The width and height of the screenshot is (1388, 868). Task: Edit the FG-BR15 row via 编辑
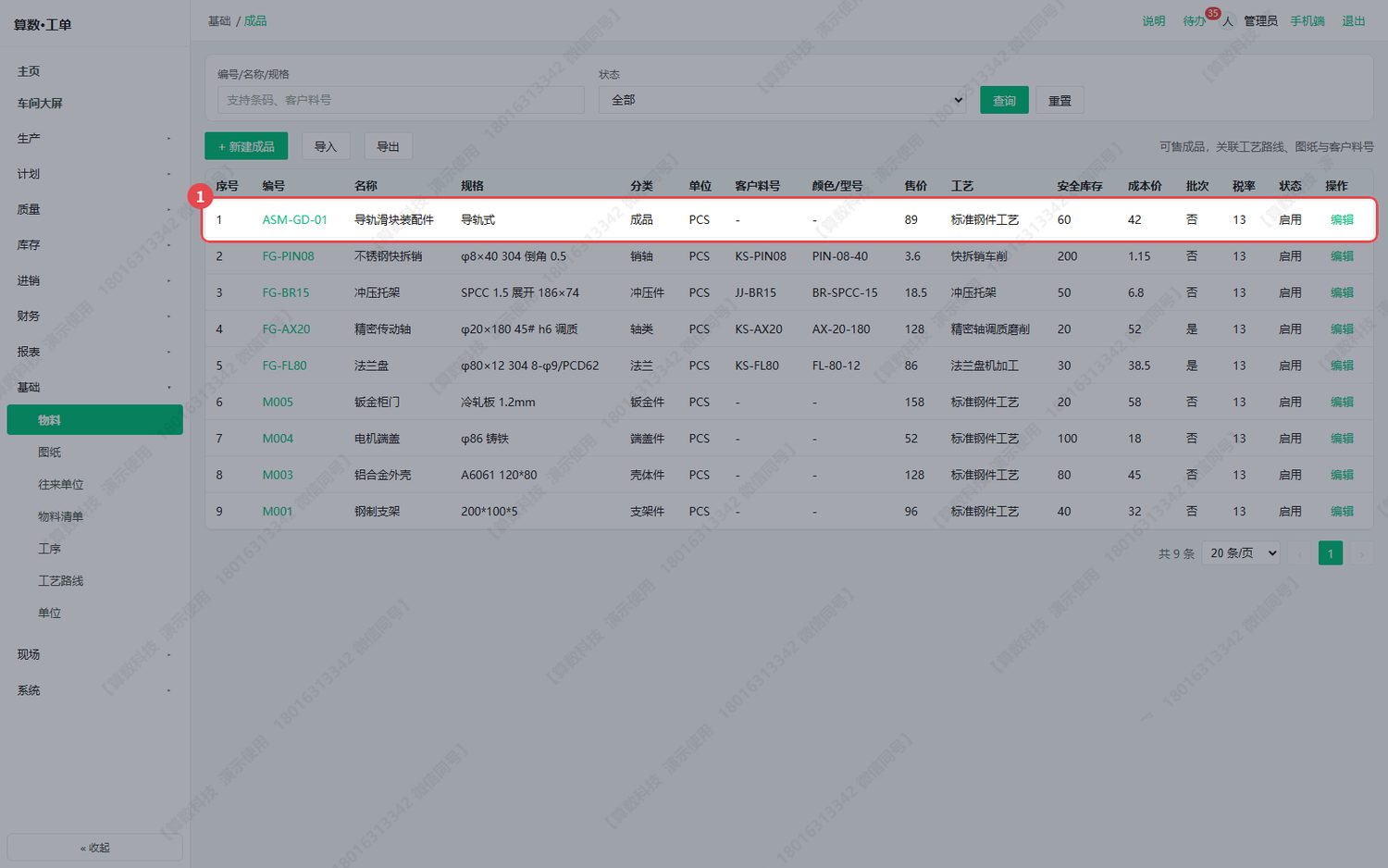(x=1342, y=292)
